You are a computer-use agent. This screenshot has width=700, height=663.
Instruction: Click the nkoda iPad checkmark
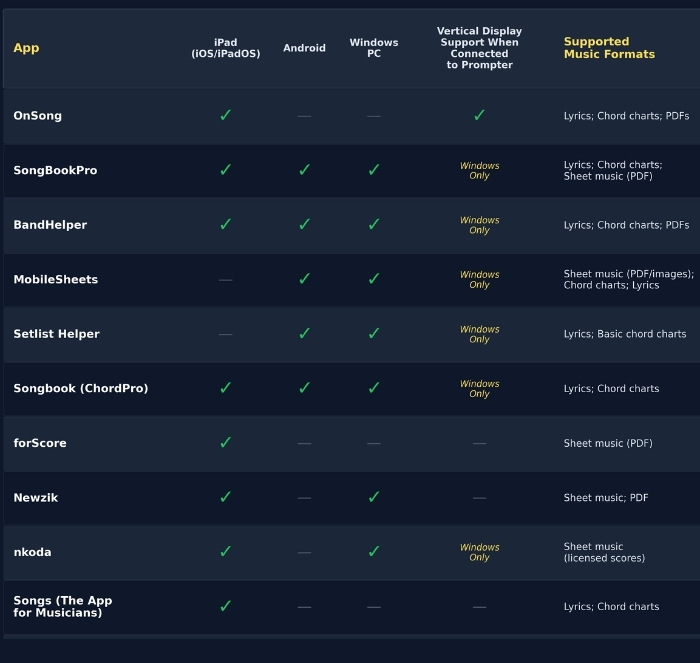click(x=225, y=552)
